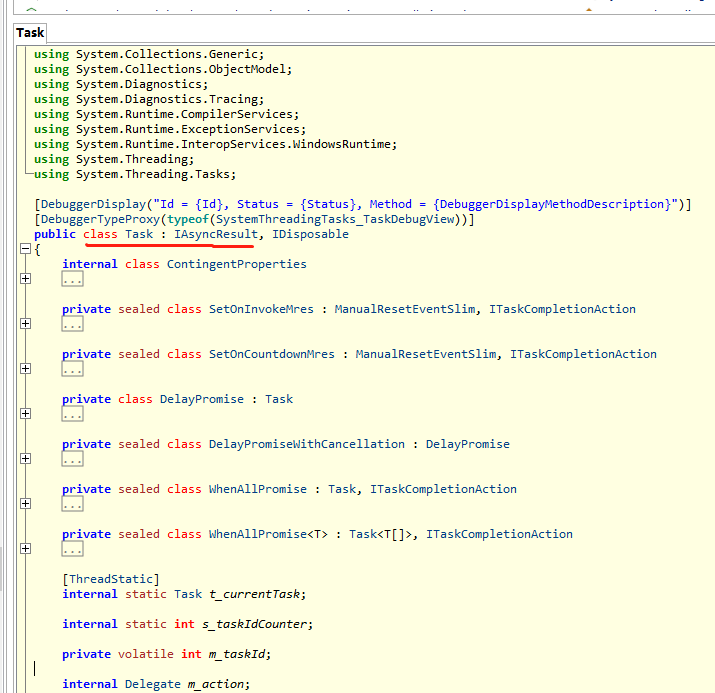
Task: Click the DelayPromiseWithCancellation class name
Action: tap(307, 444)
